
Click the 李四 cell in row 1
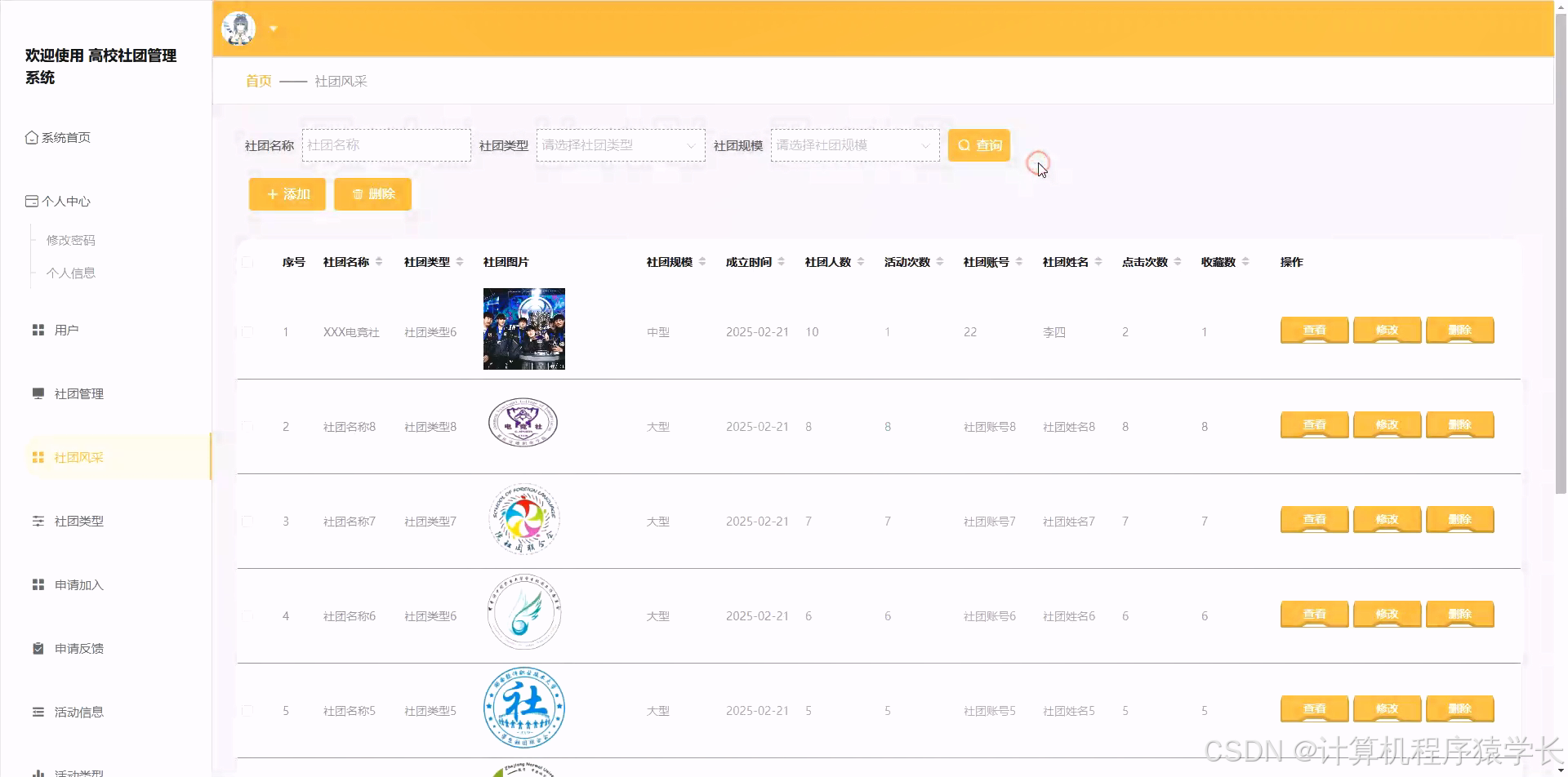pos(1053,332)
